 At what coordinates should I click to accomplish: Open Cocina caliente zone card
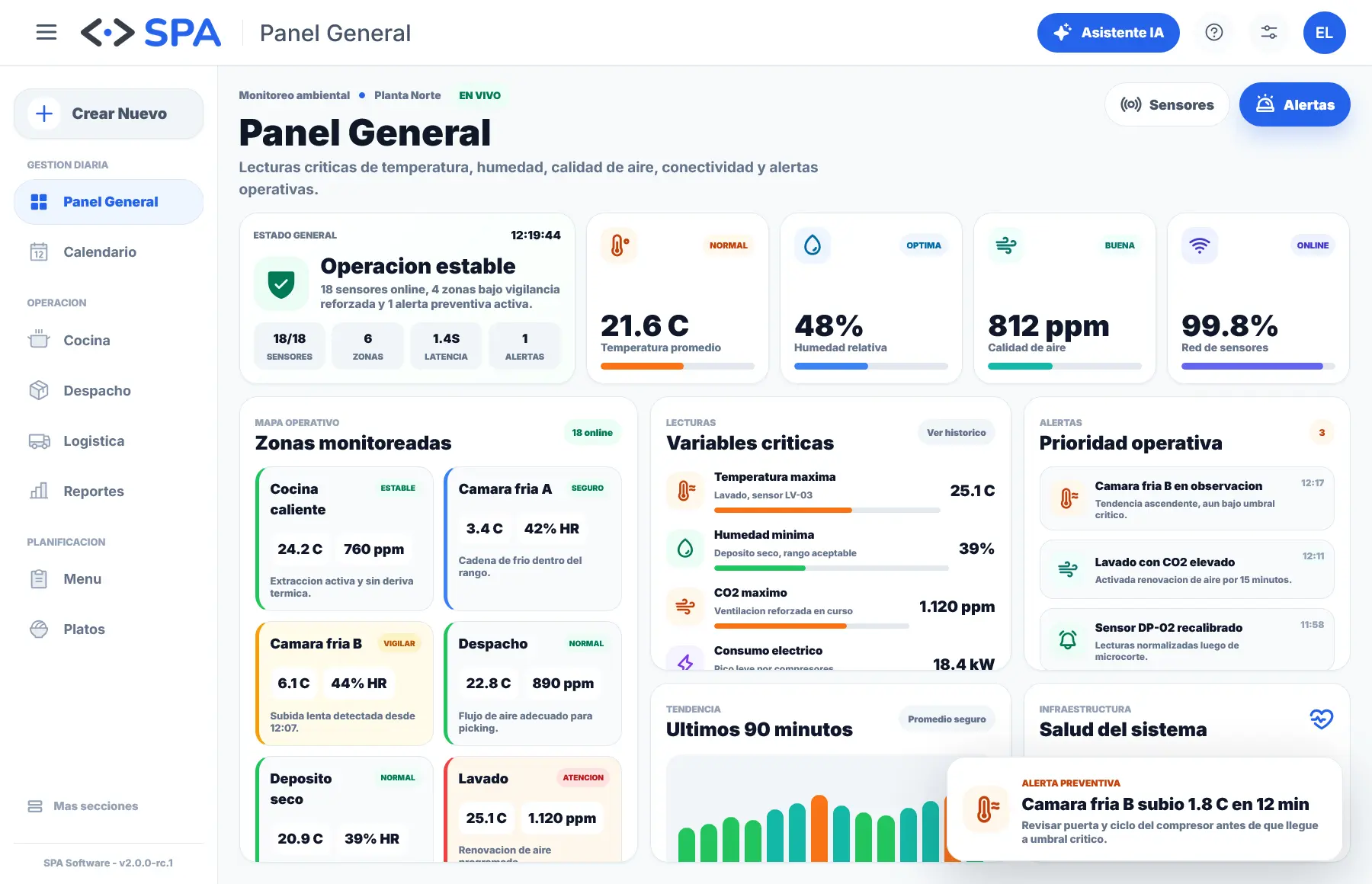[345, 539]
